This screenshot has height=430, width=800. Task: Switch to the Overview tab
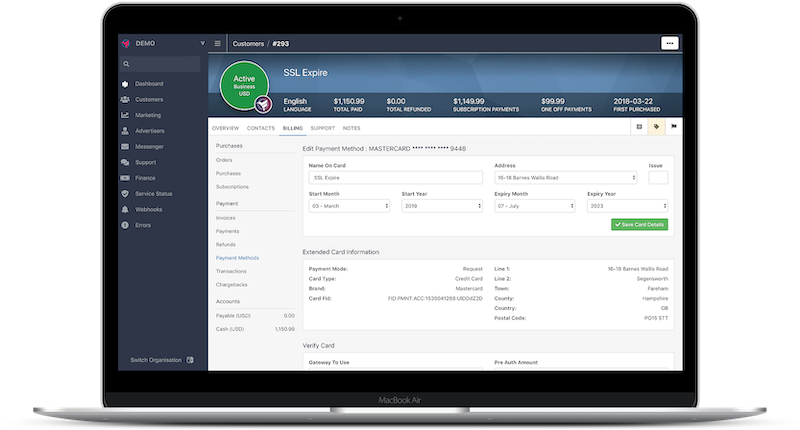click(x=225, y=129)
